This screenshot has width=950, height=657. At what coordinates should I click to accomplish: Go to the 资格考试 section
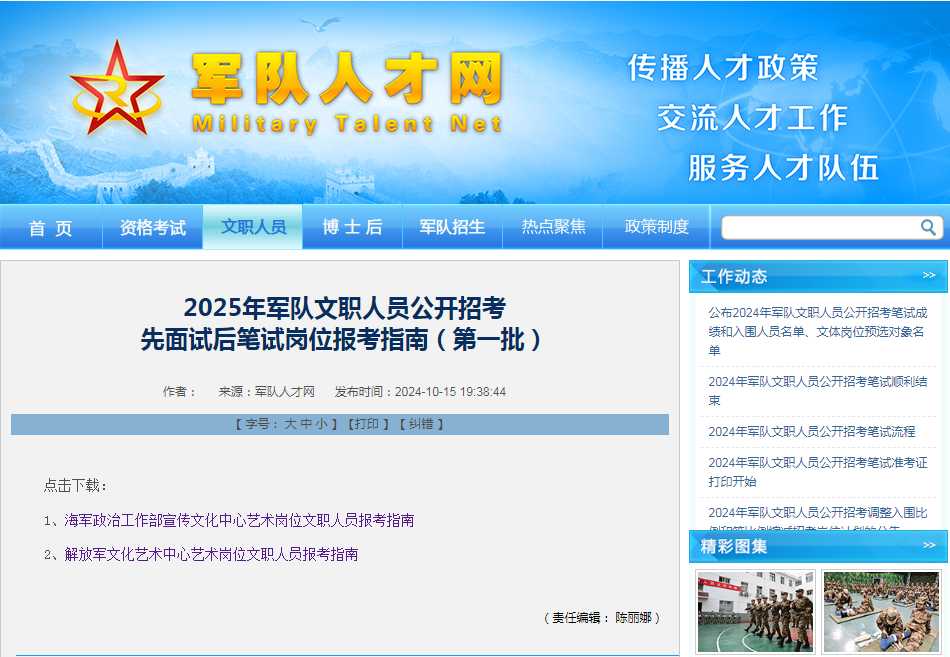point(152,228)
